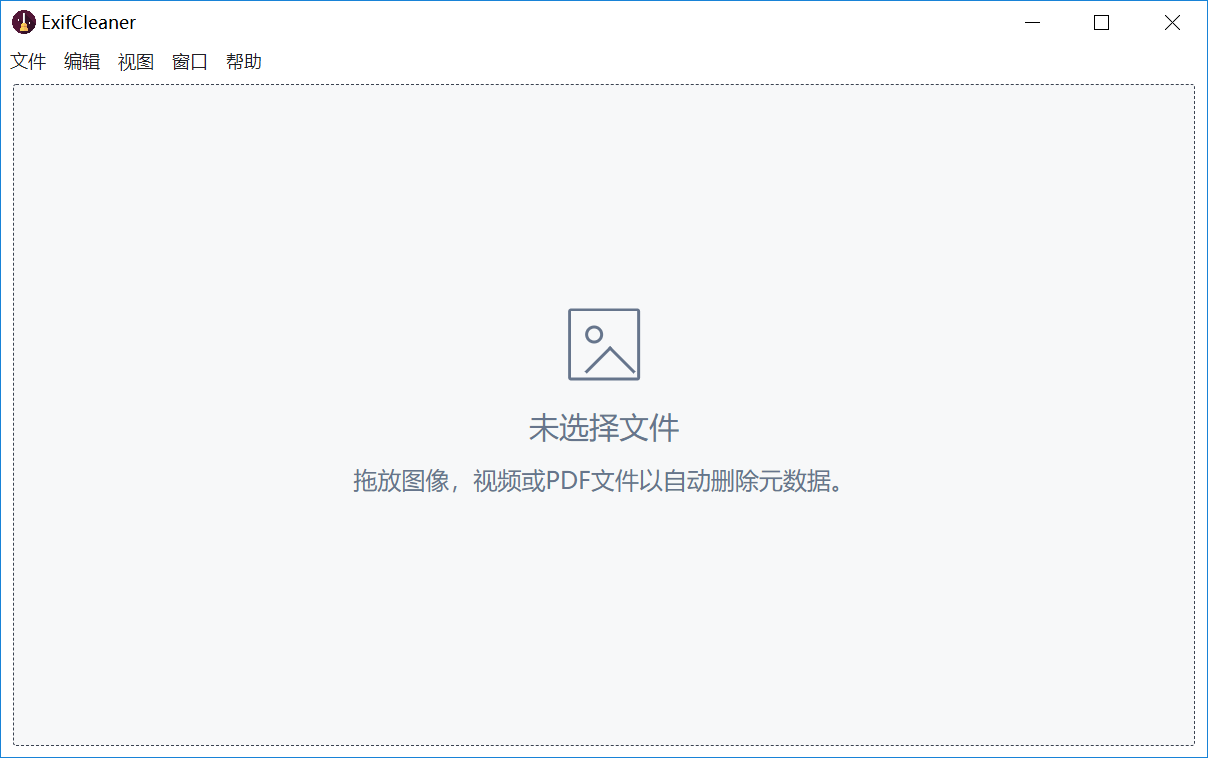Open the 视图 menu
Screen dimensions: 1208x758
click(x=136, y=62)
